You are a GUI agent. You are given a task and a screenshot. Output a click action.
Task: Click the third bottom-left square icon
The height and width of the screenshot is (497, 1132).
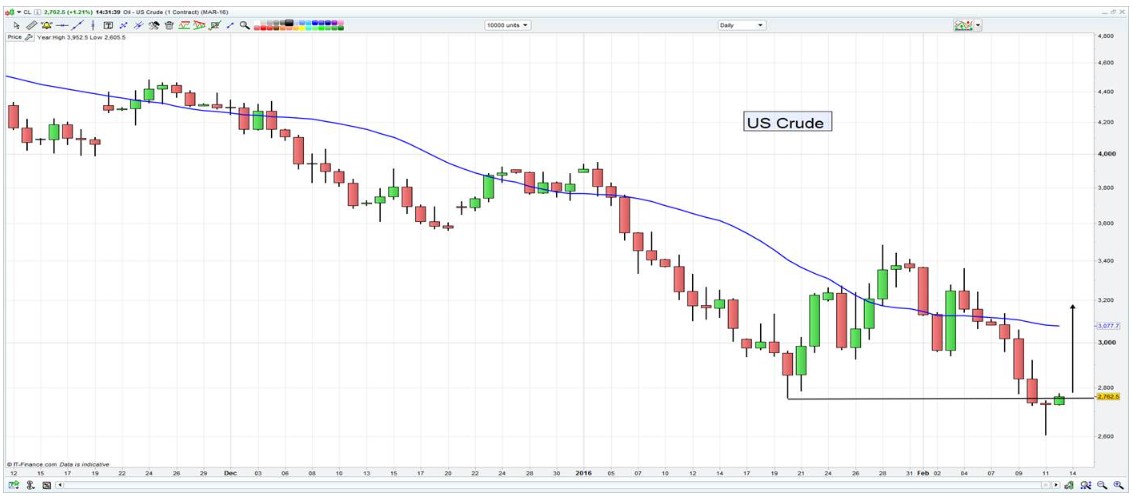(46, 485)
